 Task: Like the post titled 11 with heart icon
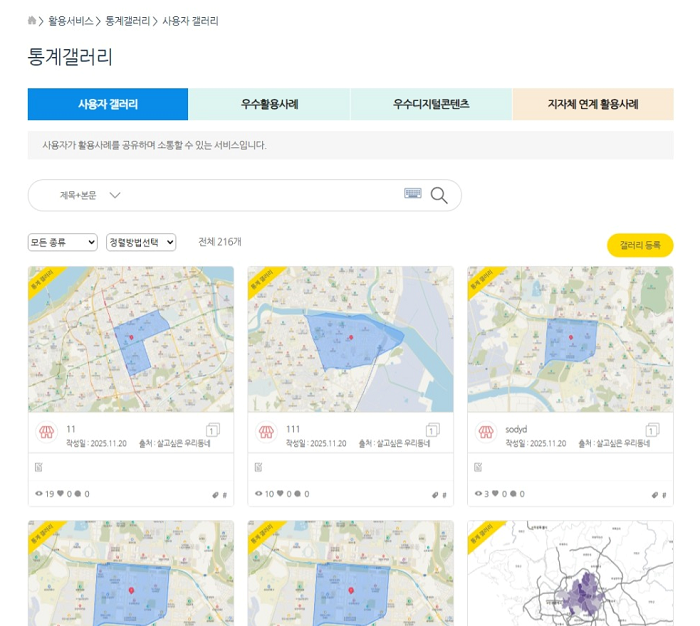(60, 493)
